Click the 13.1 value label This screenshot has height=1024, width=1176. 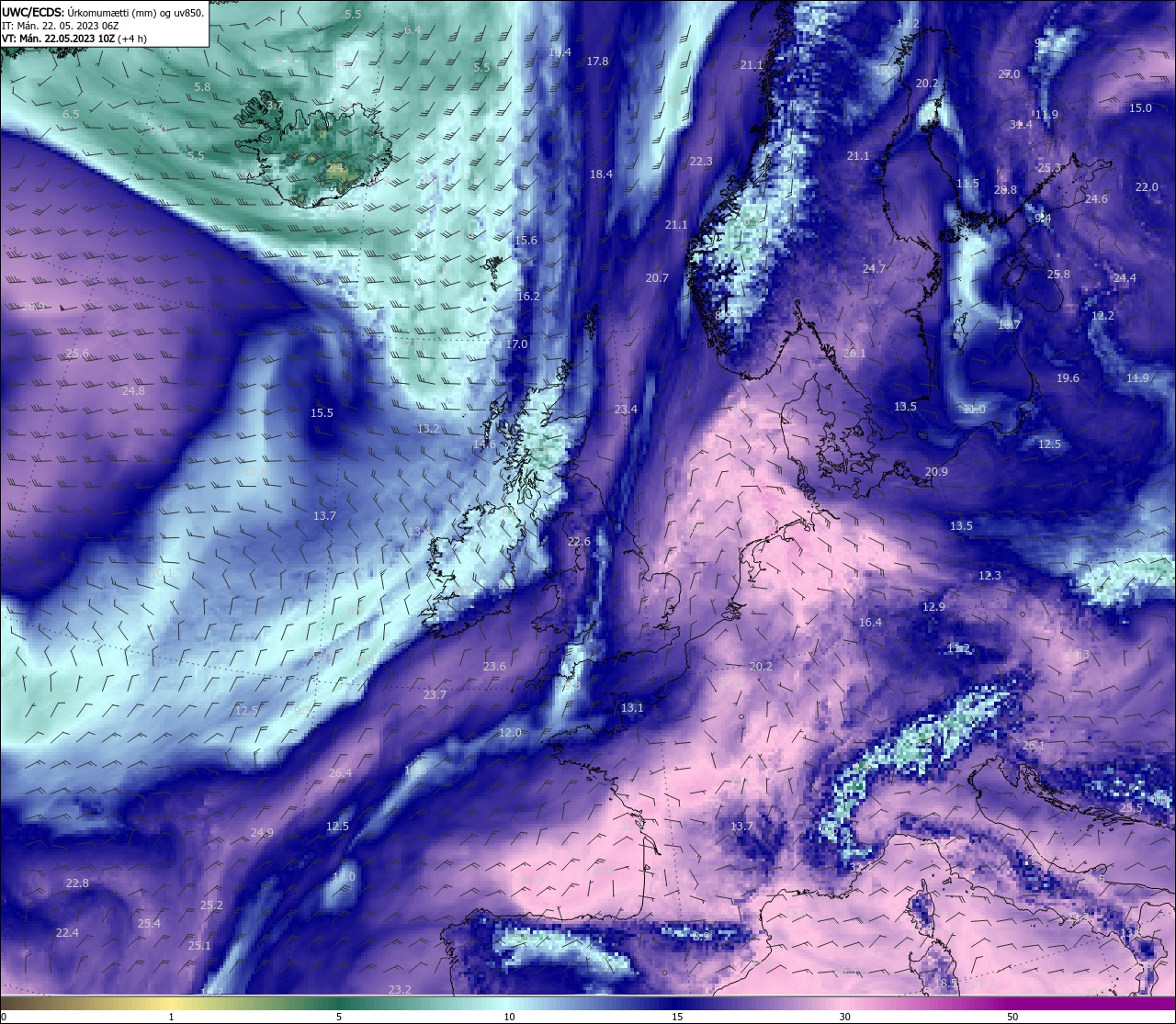click(632, 708)
